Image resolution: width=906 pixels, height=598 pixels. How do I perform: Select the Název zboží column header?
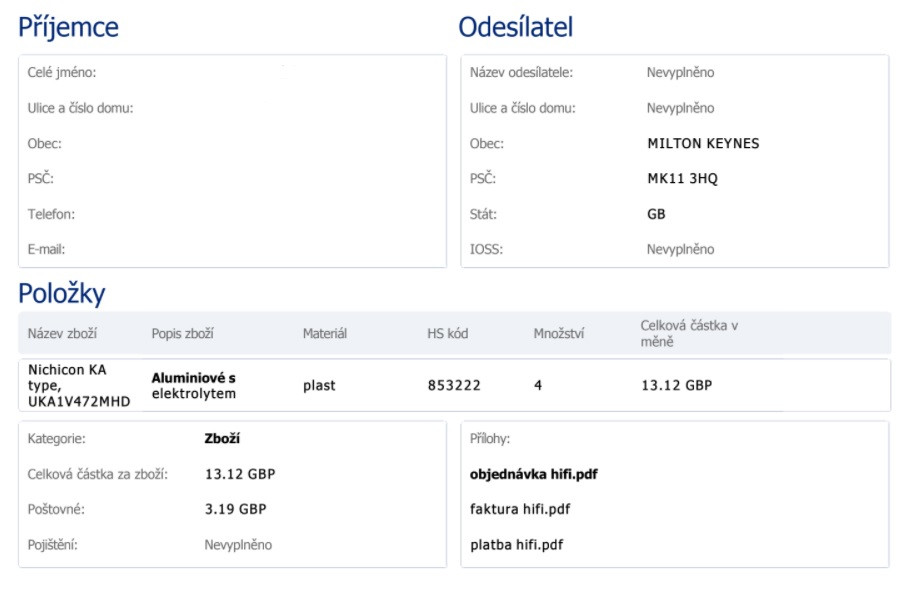[62, 333]
